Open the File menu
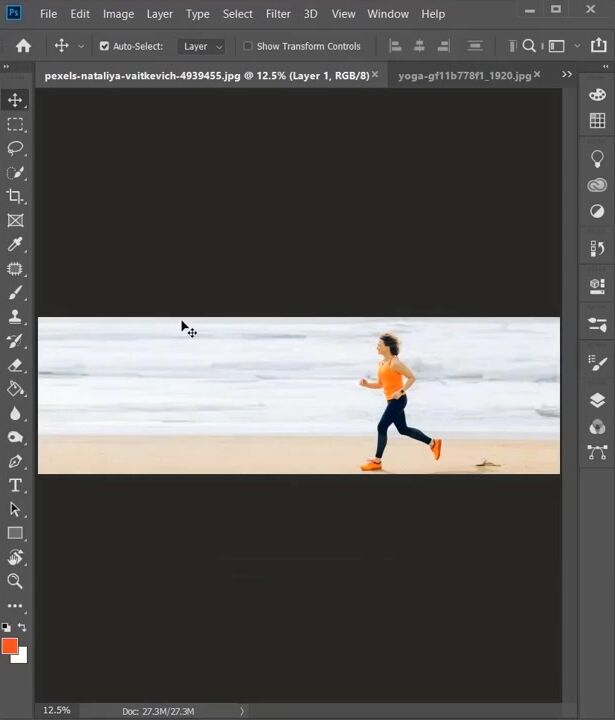This screenshot has width=615, height=720. 48,14
